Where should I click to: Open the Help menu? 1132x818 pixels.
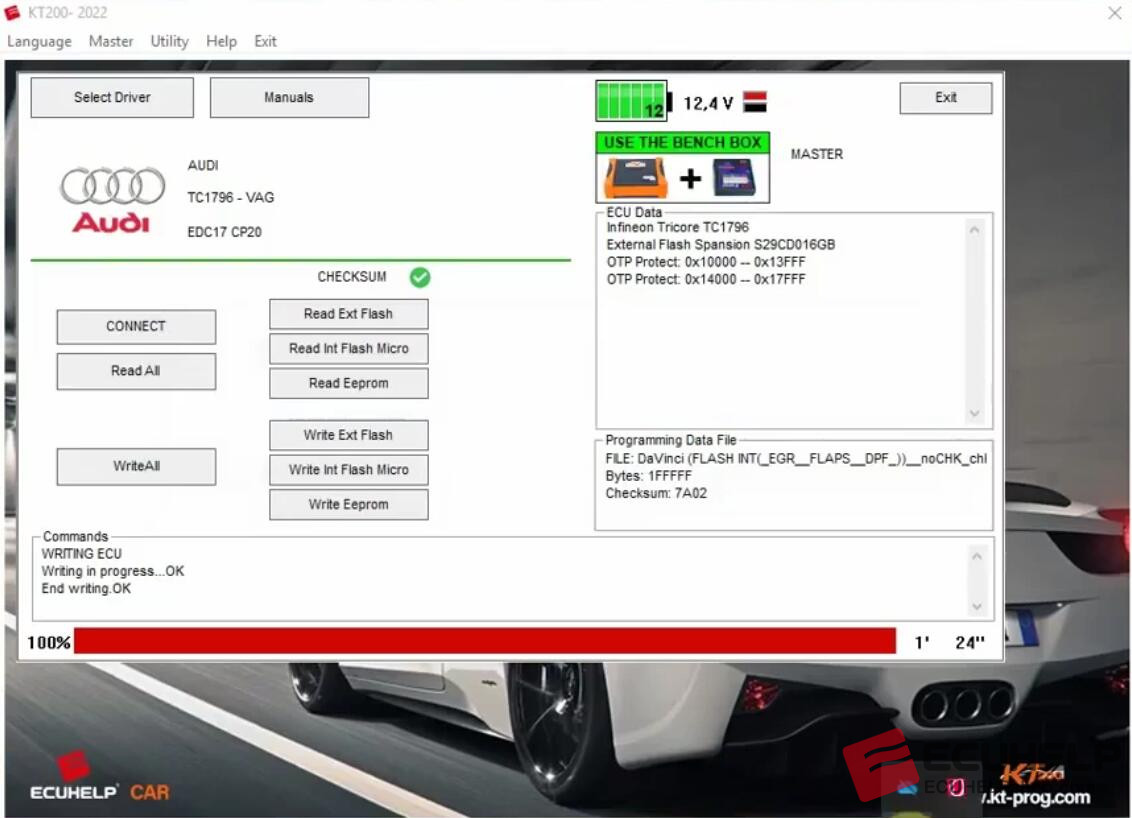coord(221,41)
